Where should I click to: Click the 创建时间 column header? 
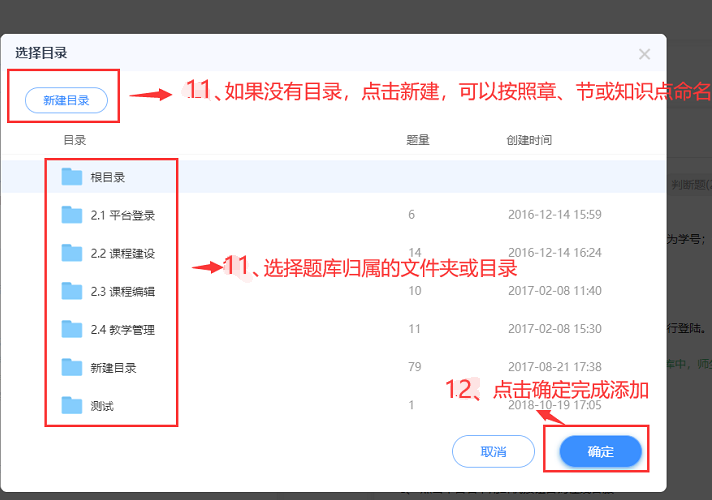[529, 140]
